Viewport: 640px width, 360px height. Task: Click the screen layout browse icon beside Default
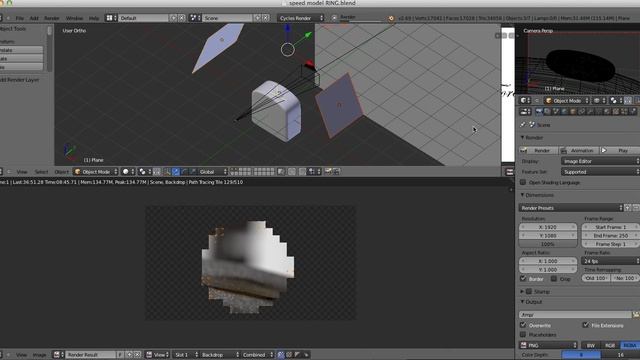[111, 18]
